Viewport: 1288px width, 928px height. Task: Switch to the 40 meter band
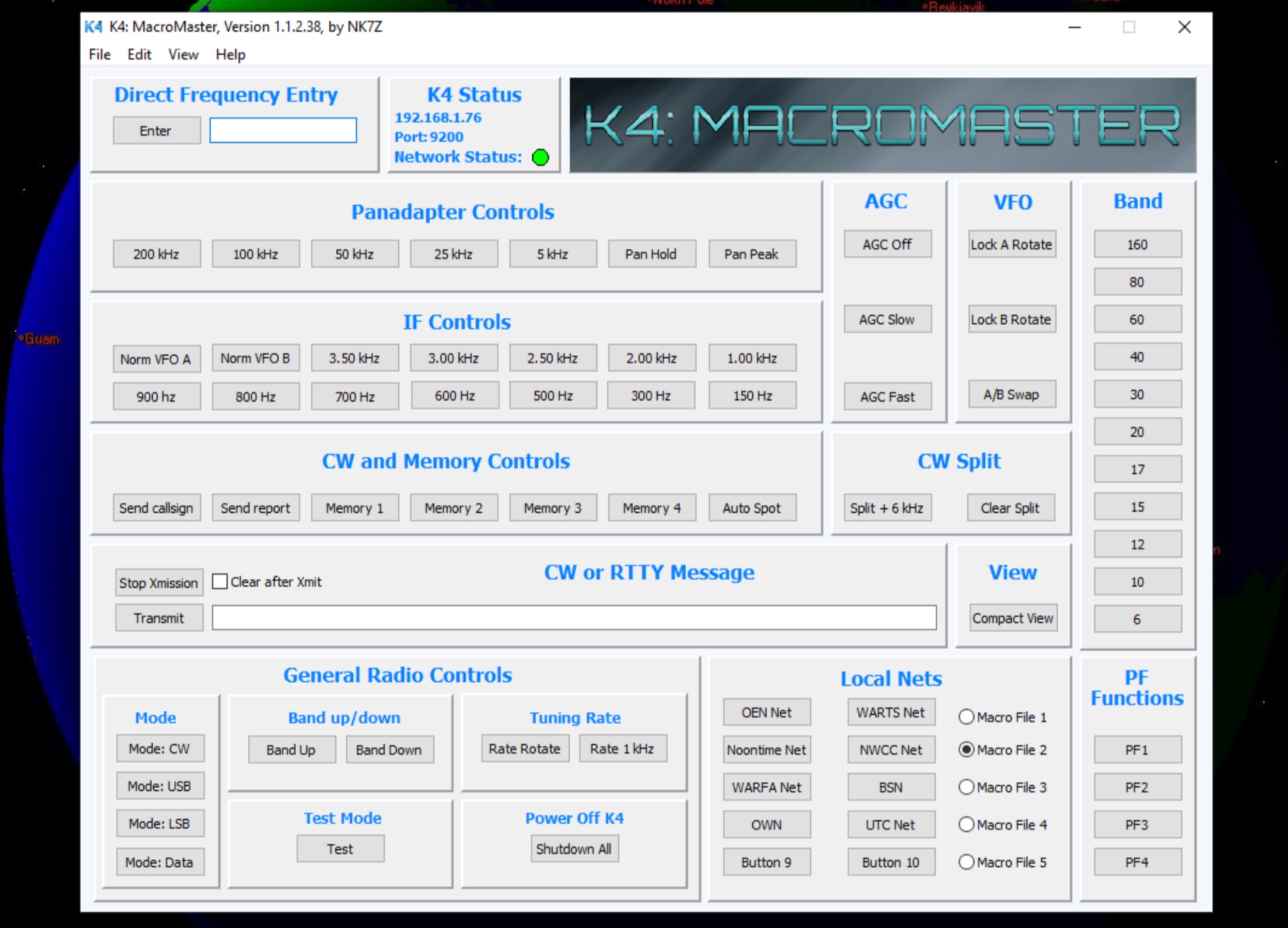coord(1137,357)
